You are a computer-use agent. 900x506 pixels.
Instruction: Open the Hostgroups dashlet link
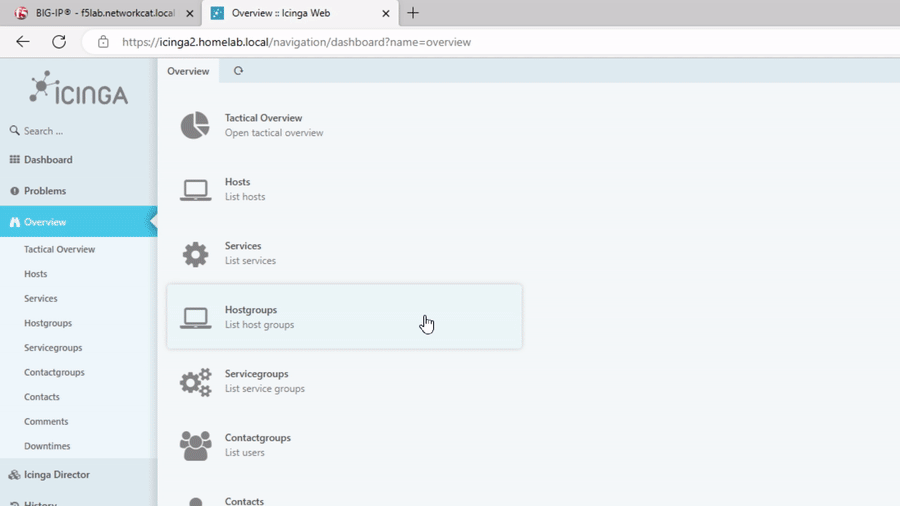pos(251,310)
